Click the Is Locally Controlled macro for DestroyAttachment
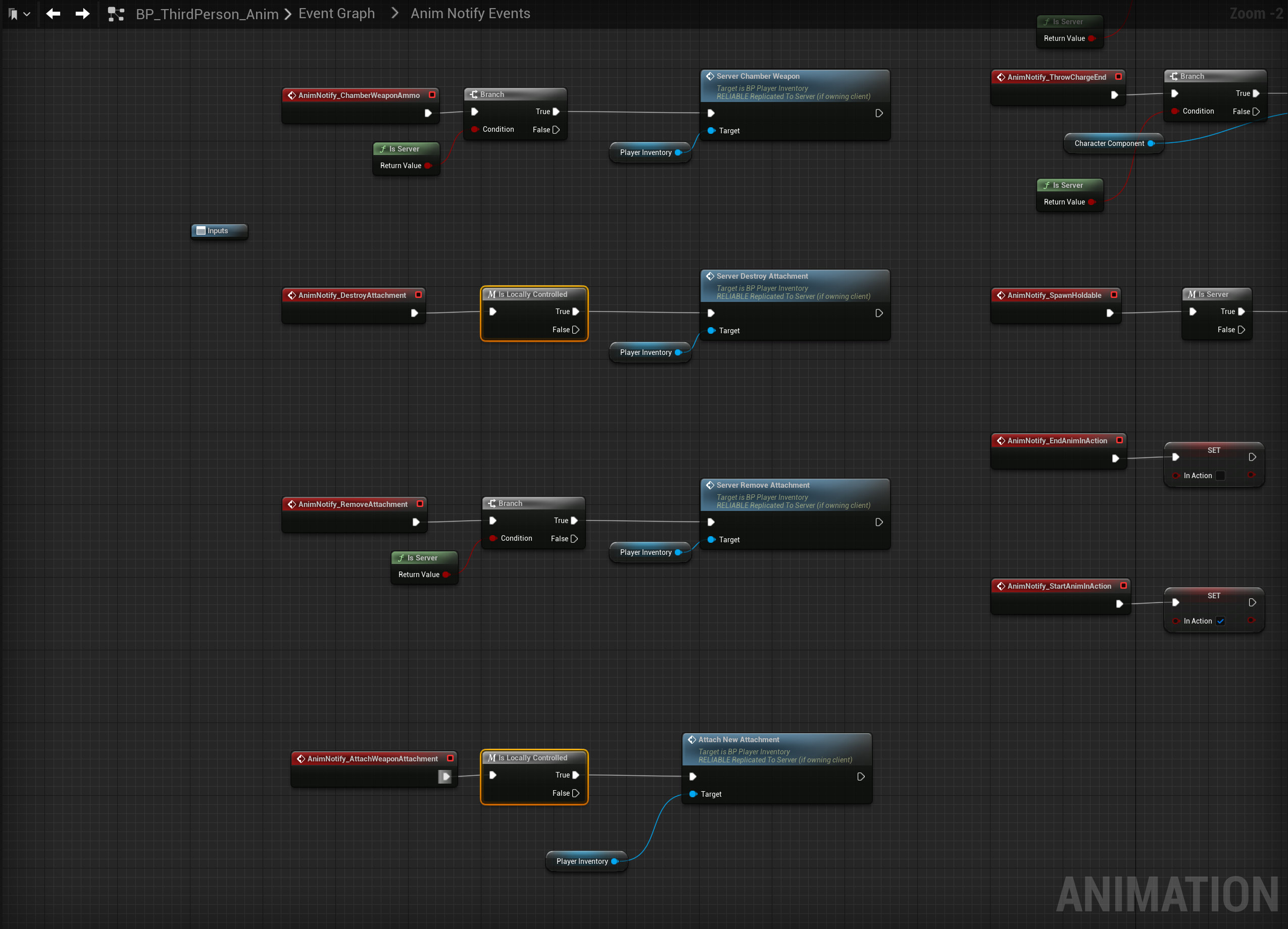The image size is (1288, 929). click(x=533, y=294)
